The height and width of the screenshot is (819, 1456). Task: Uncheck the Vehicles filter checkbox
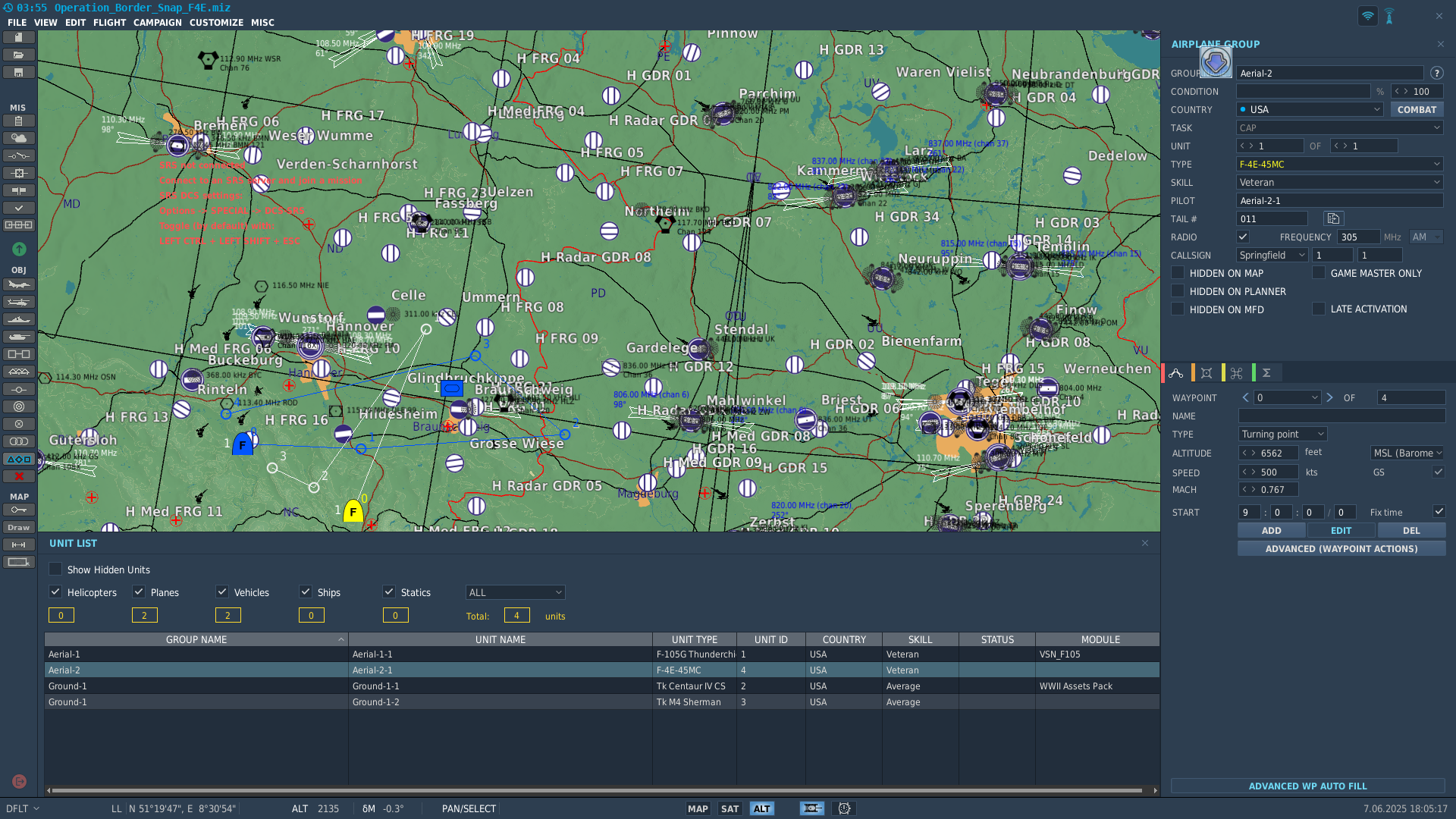222,591
